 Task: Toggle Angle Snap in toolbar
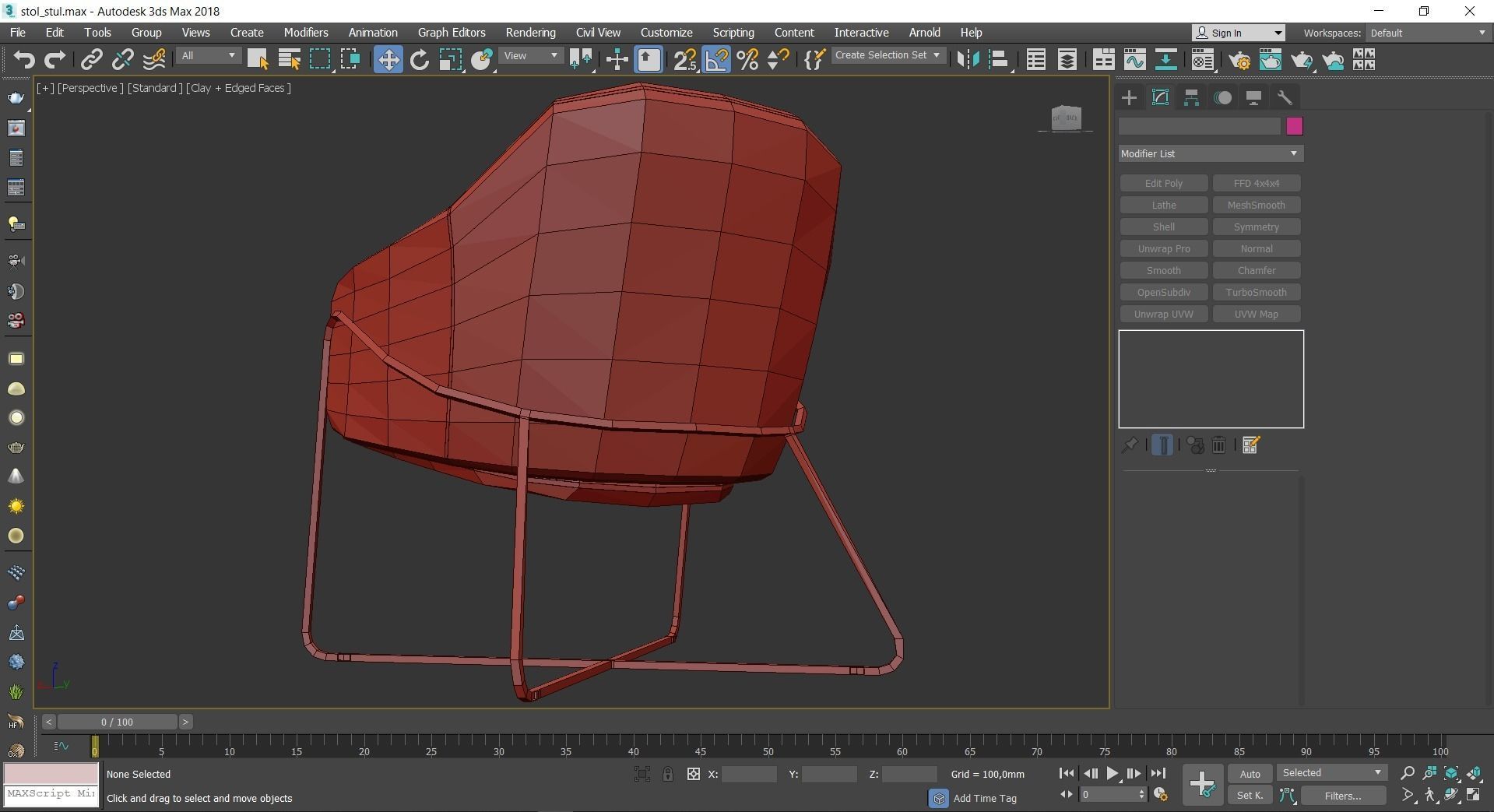[x=716, y=59]
